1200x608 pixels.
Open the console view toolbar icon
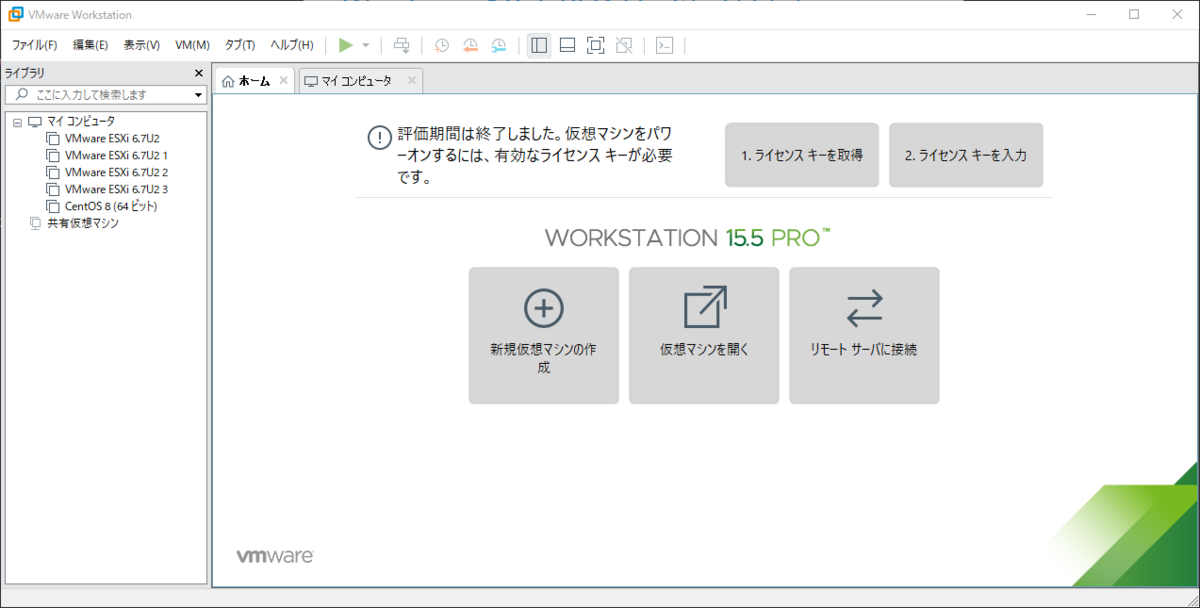click(x=664, y=45)
